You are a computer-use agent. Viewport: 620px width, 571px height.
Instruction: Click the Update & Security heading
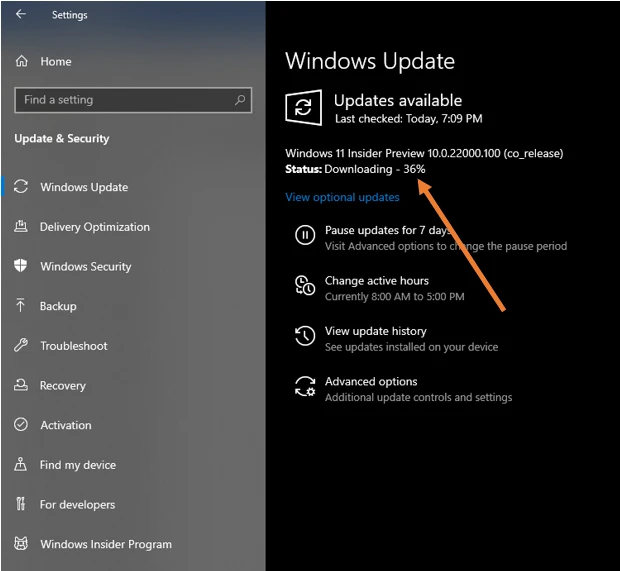click(62, 138)
